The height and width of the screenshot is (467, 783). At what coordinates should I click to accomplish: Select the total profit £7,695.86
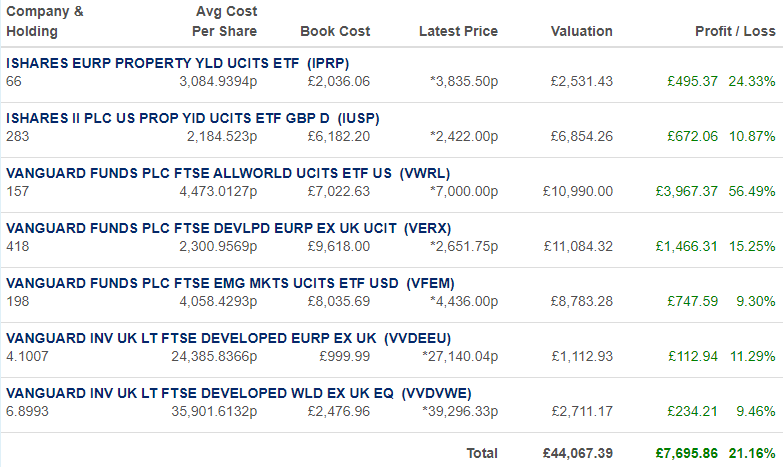click(687, 454)
